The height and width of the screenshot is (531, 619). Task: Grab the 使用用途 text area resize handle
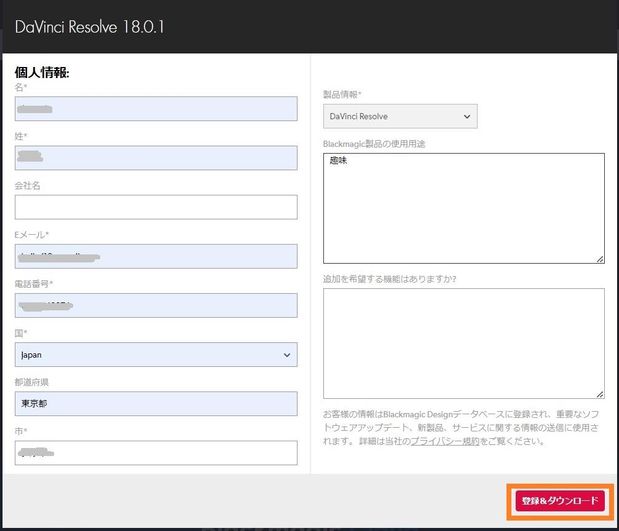600,259
